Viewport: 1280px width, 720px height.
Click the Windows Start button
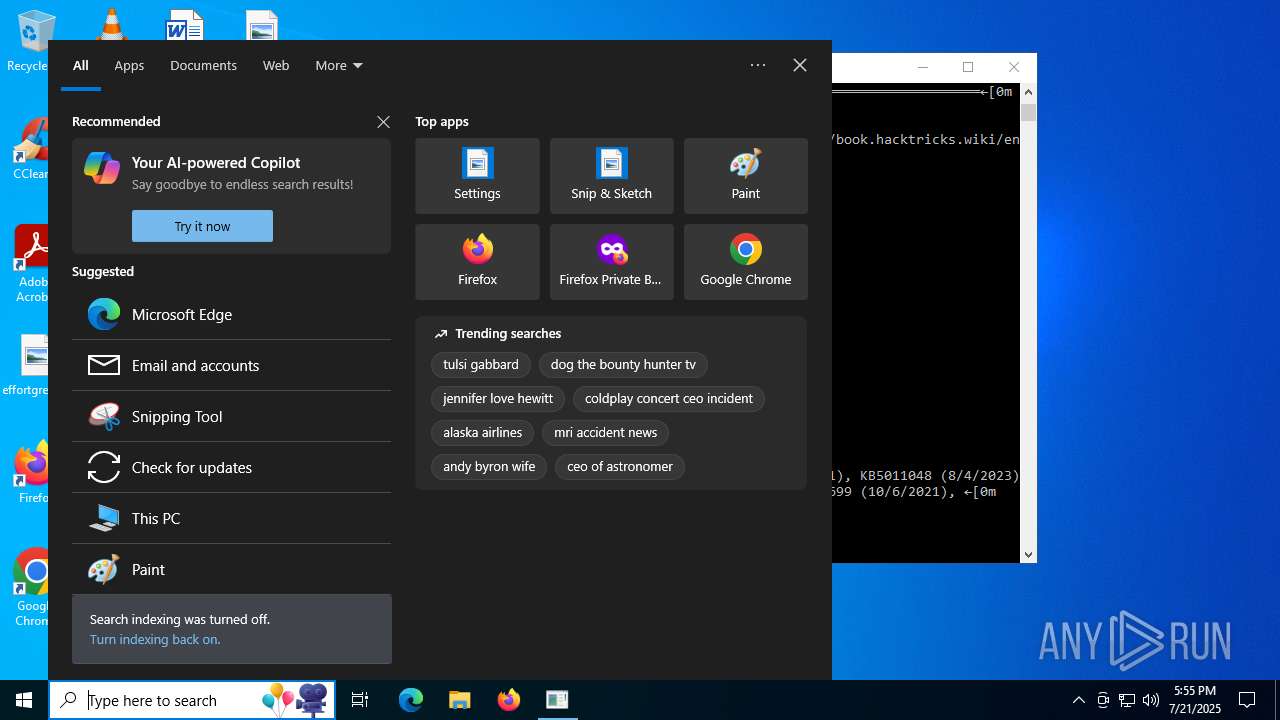pos(24,700)
